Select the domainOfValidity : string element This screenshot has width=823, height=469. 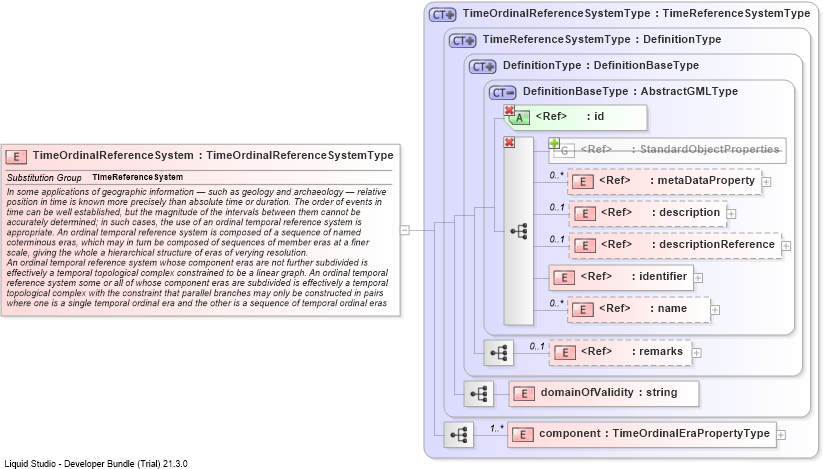pos(604,393)
